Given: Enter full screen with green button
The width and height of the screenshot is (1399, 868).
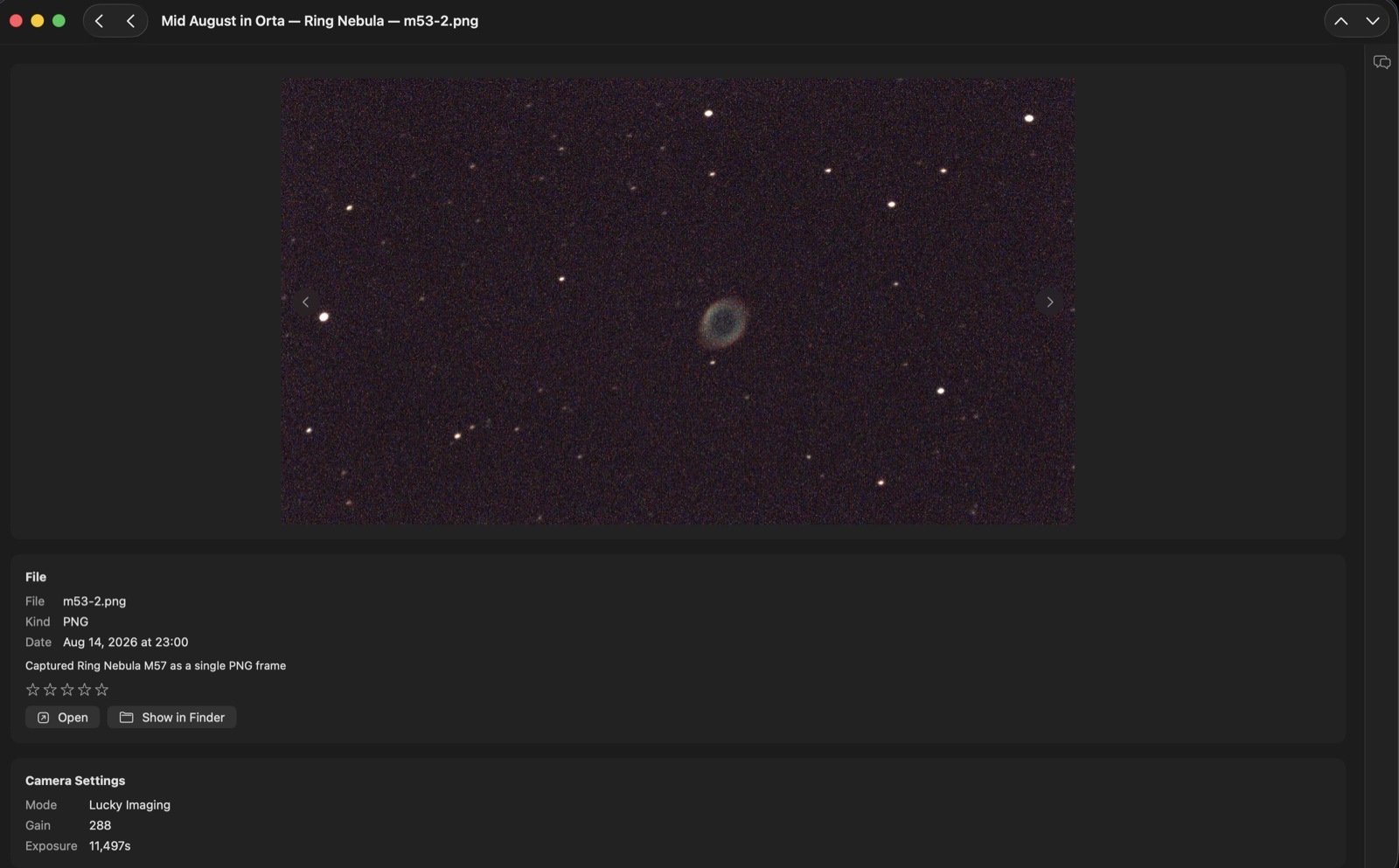Looking at the screenshot, I should (x=59, y=21).
